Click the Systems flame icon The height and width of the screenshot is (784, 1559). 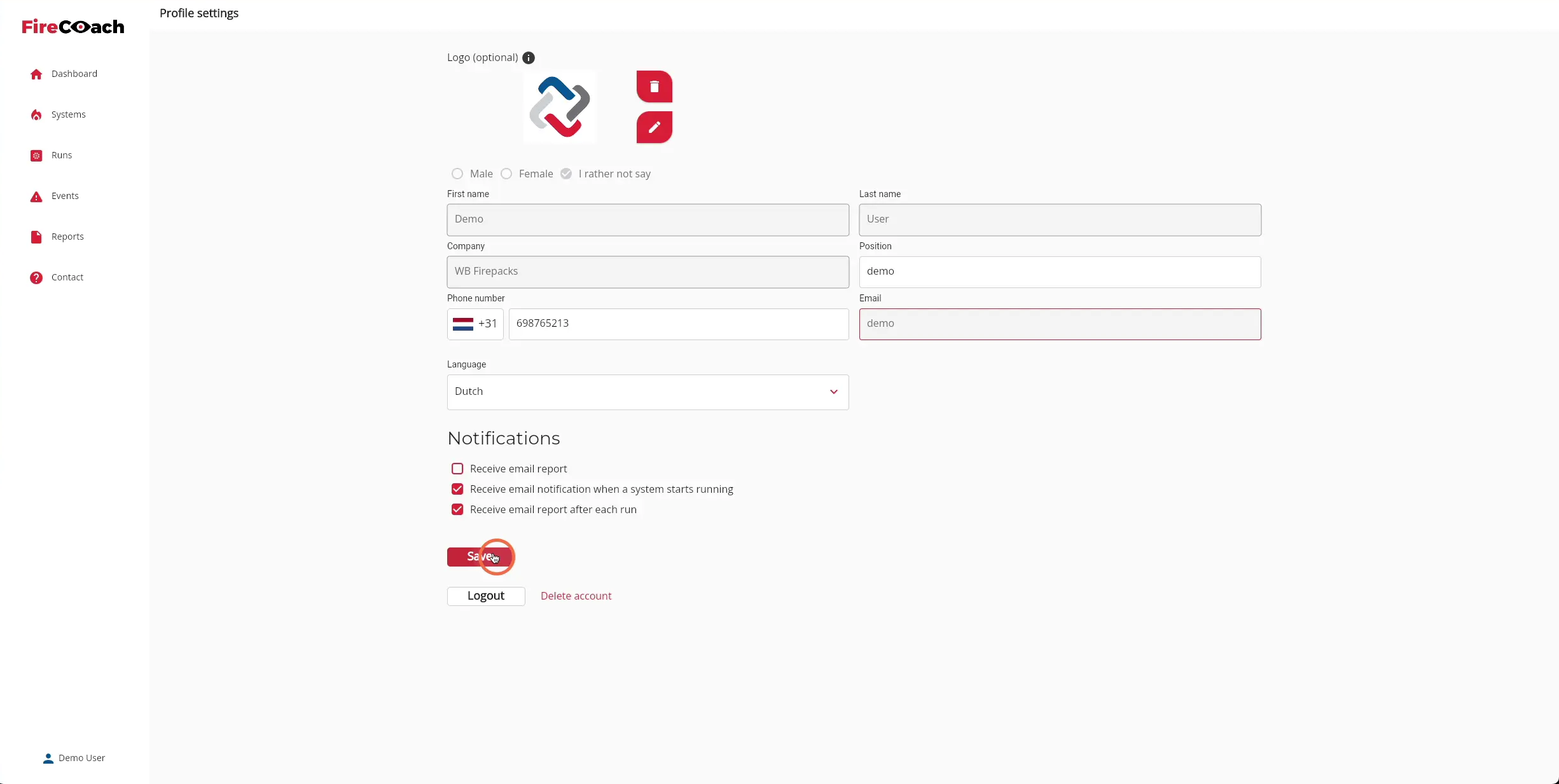[x=36, y=115]
